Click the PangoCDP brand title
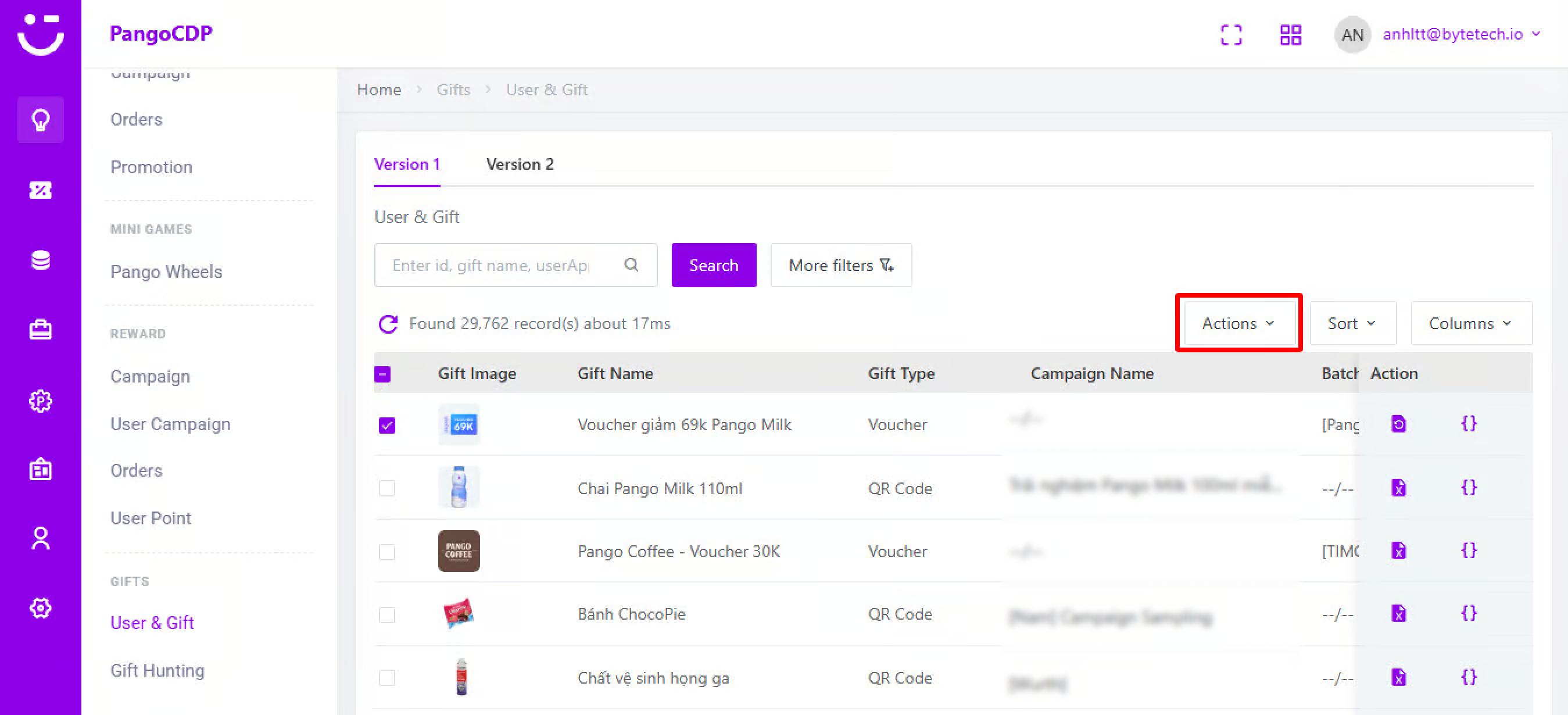The image size is (1568, 715). [161, 33]
